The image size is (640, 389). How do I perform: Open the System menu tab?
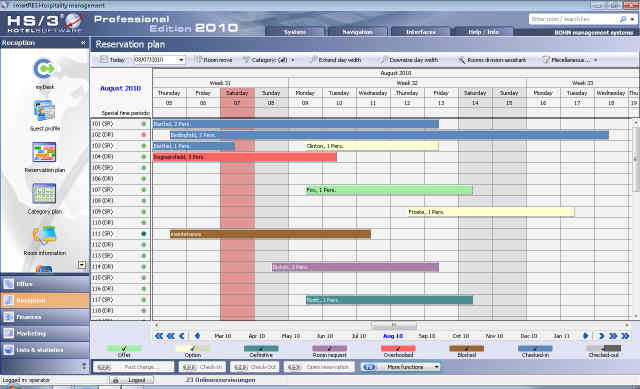tap(295, 32)
